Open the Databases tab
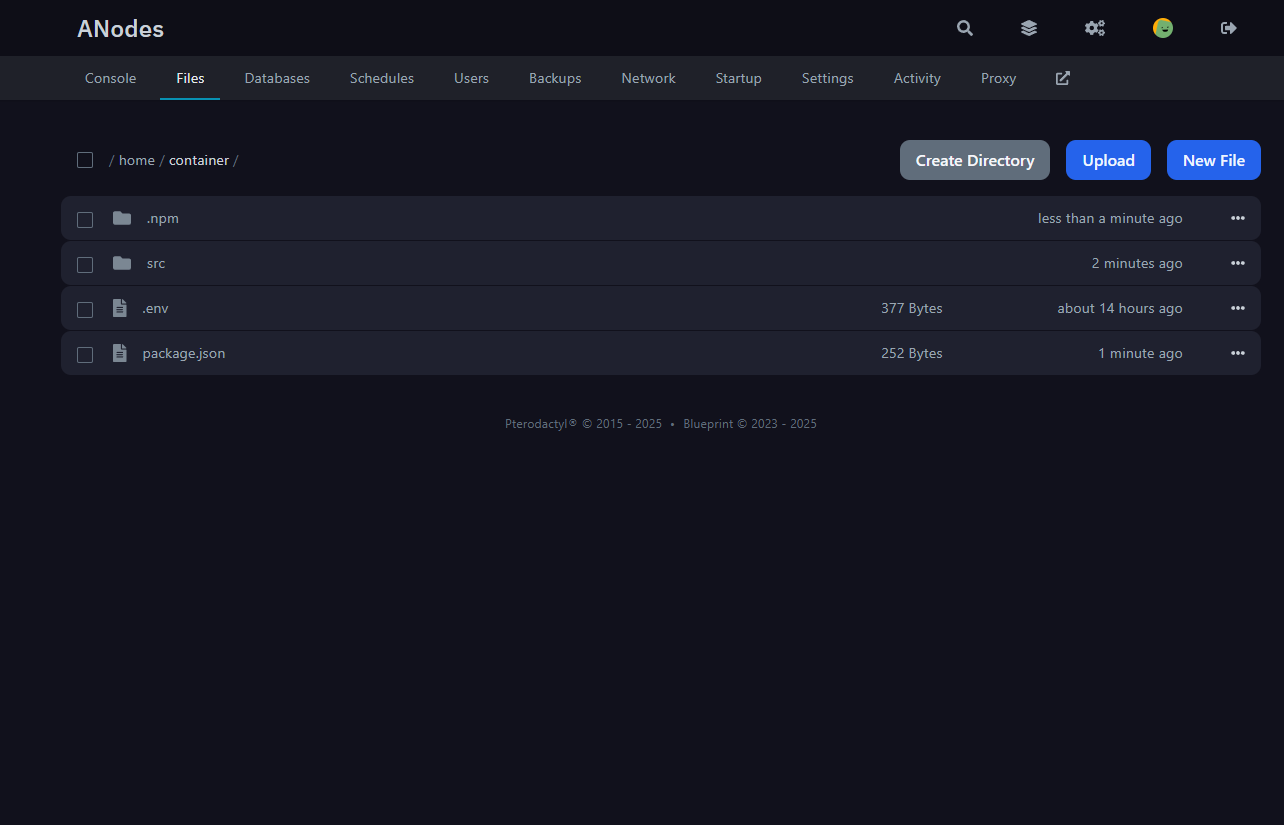1284x825 pixels. tap(277, 78)
